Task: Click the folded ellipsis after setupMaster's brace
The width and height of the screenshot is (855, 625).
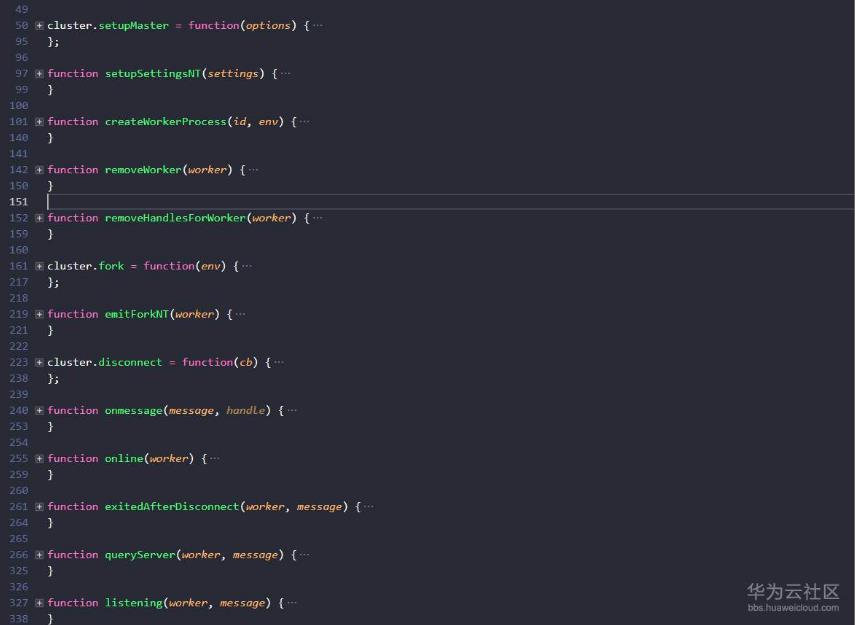Action: point(318,26)
